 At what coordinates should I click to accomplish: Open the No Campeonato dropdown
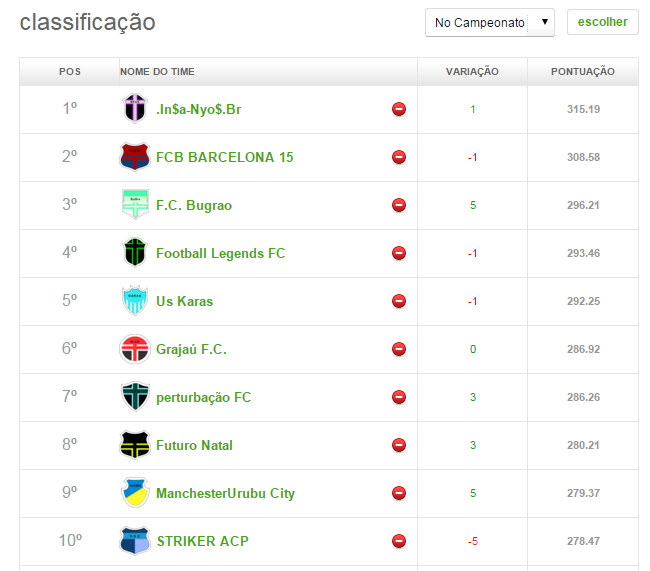[x=489, y=22]
